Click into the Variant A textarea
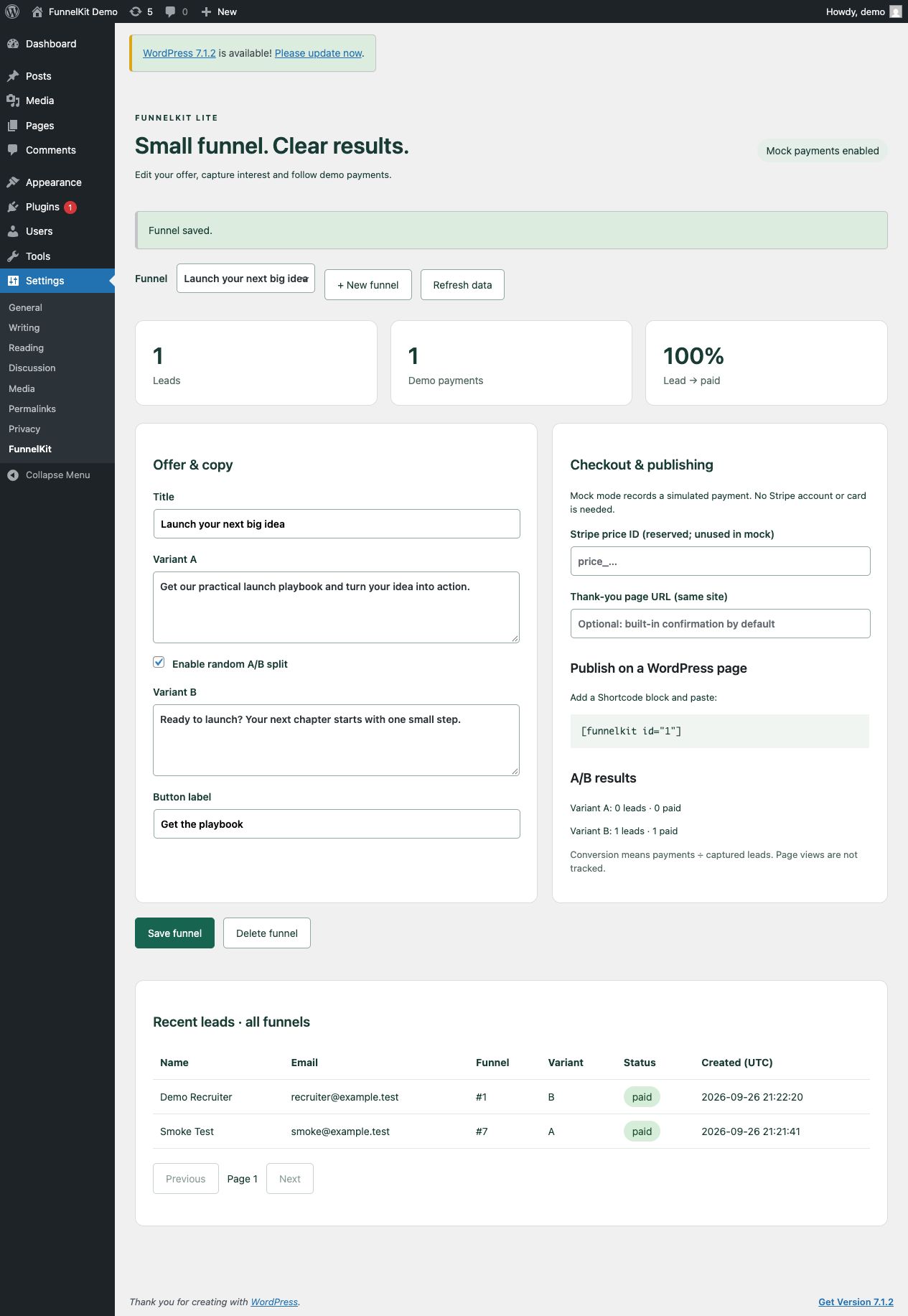 coord(336,607)
